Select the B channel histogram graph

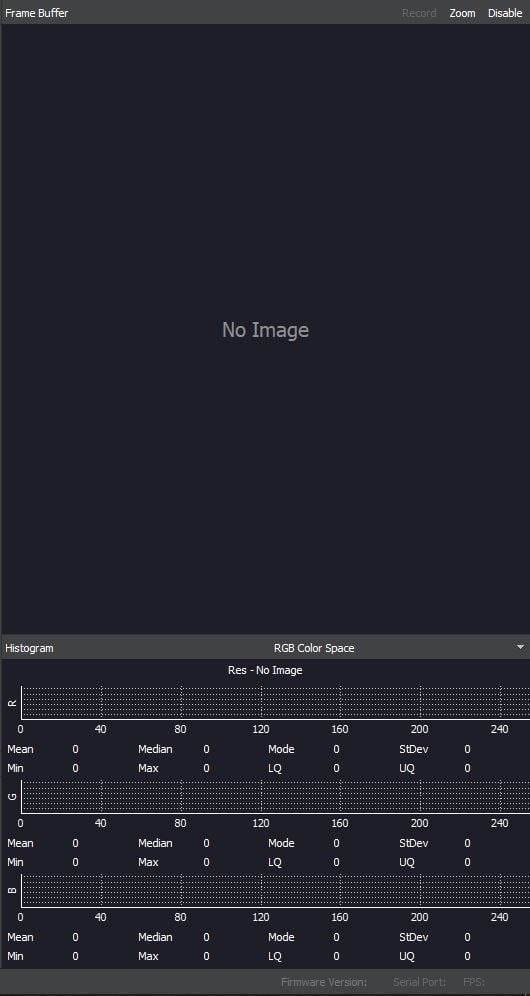coord(275,891)
